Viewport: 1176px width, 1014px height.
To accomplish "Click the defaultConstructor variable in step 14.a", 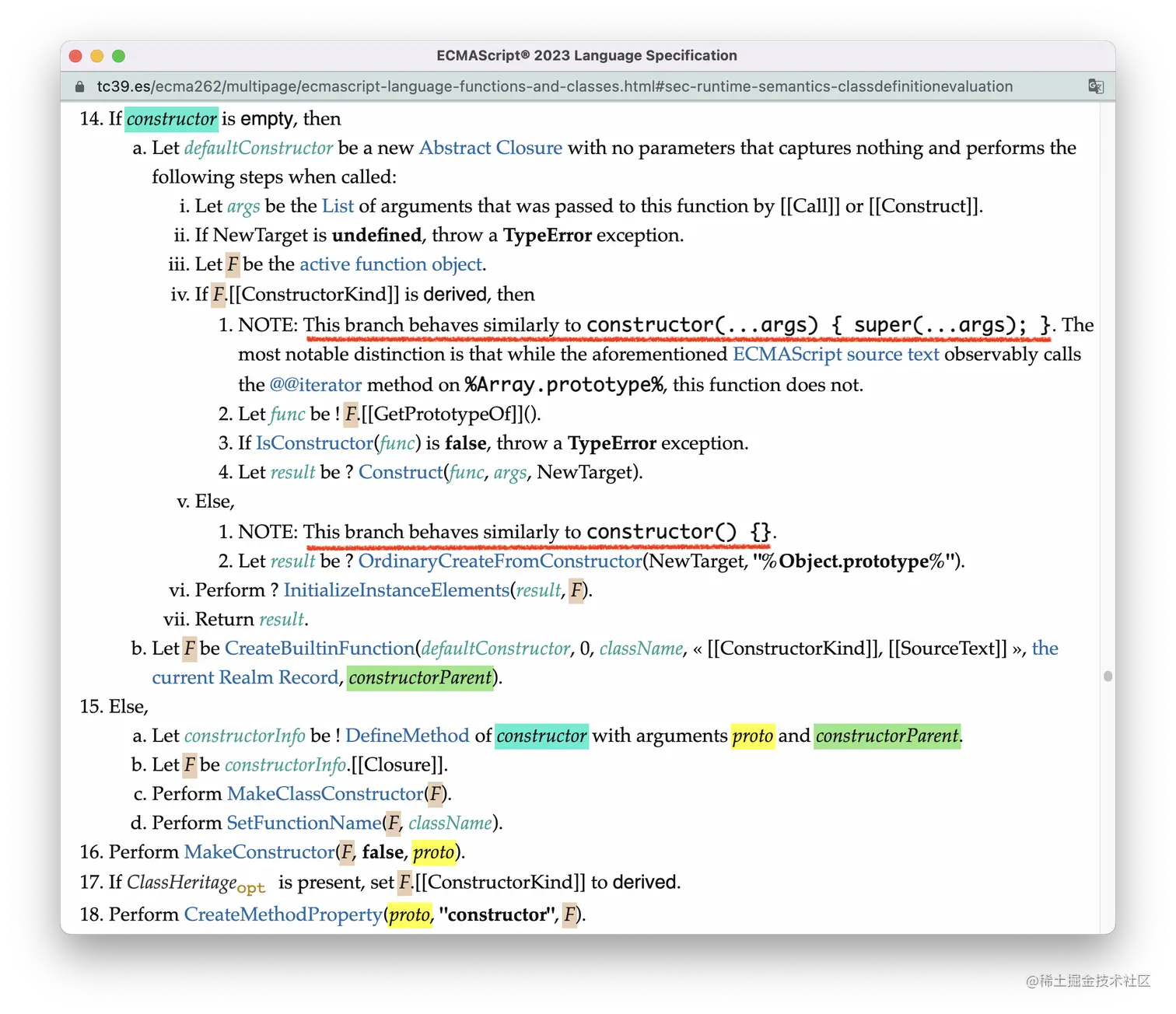I will pos(258,148).
